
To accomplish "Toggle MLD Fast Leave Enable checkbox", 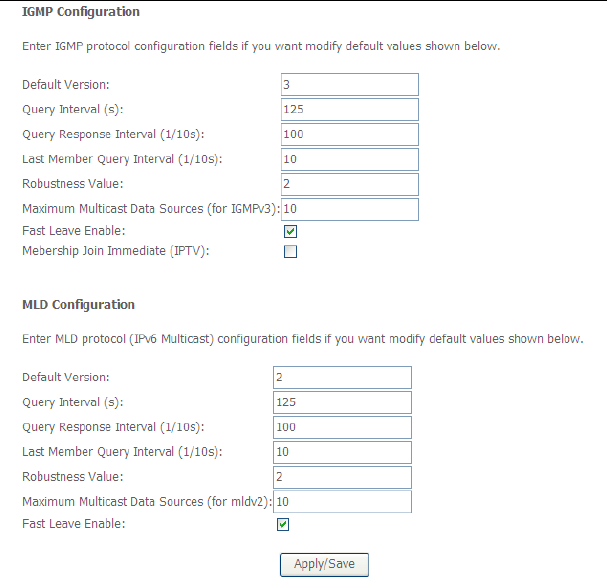I will click(283, 524).
